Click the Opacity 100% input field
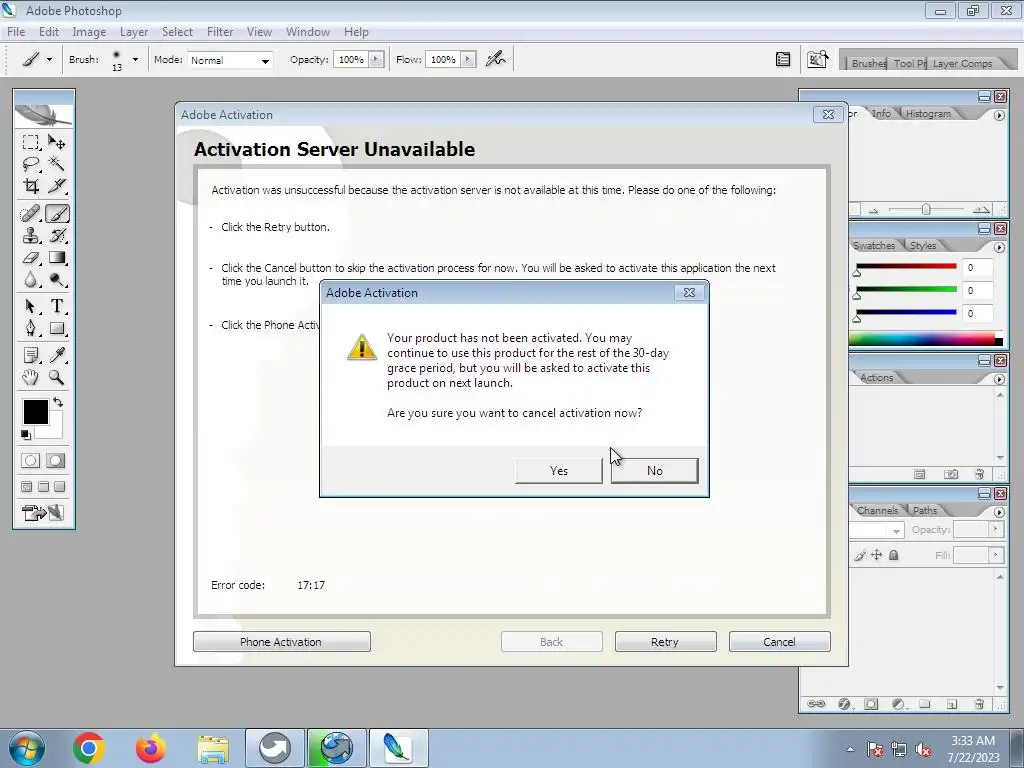1024x768 pixels. pos(351,59)
